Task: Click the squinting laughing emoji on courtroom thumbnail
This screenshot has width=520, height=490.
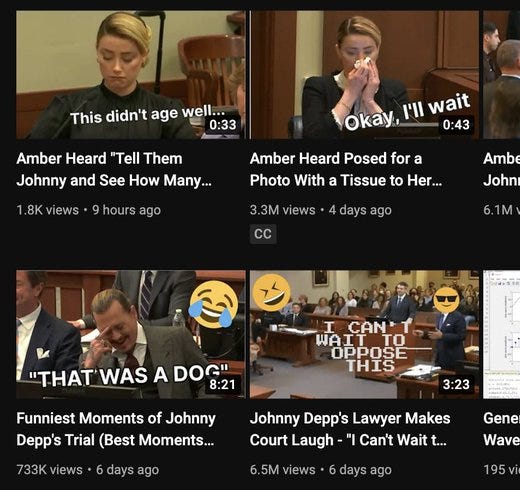Action: pos(271,292)
